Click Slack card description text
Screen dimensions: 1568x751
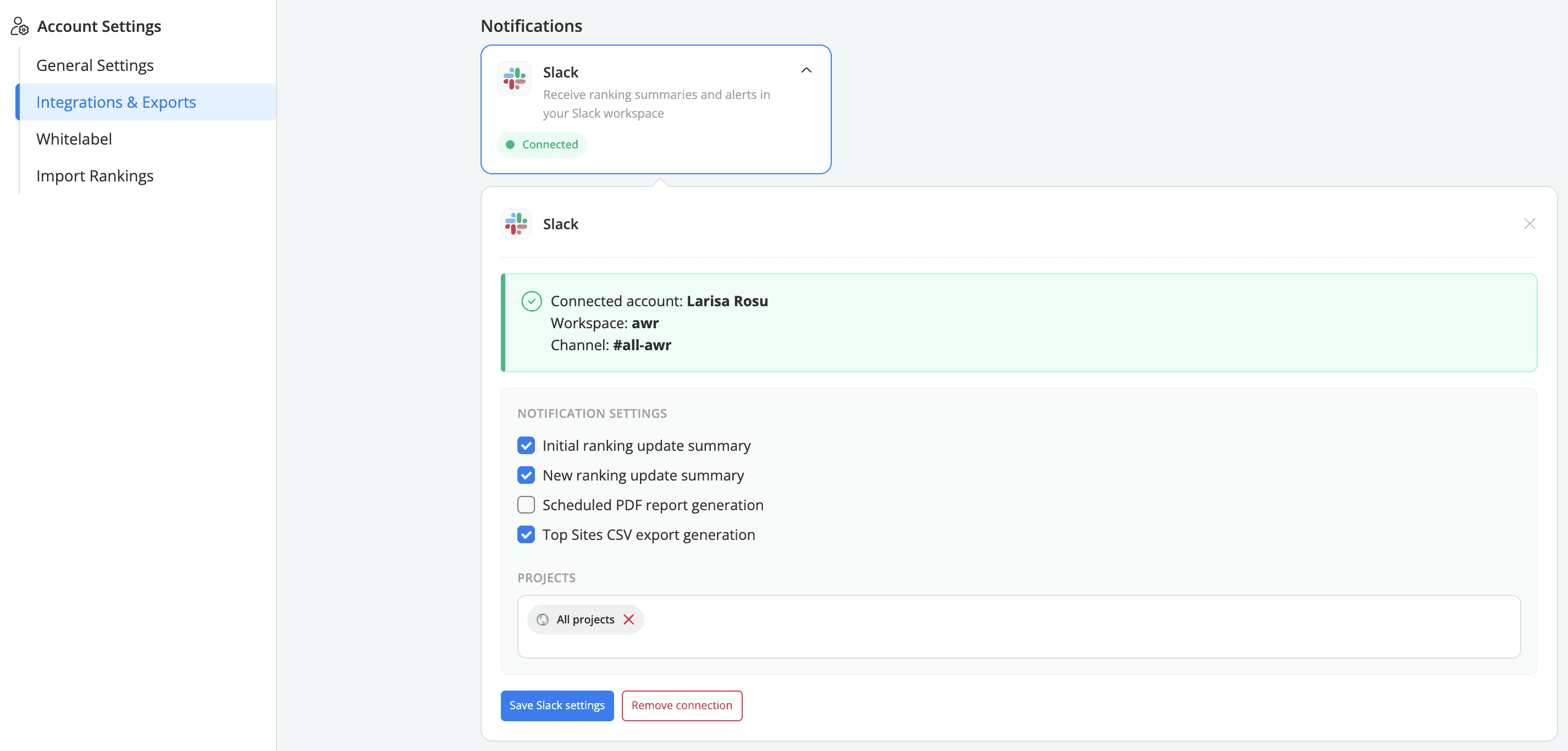tap(656, 104)
